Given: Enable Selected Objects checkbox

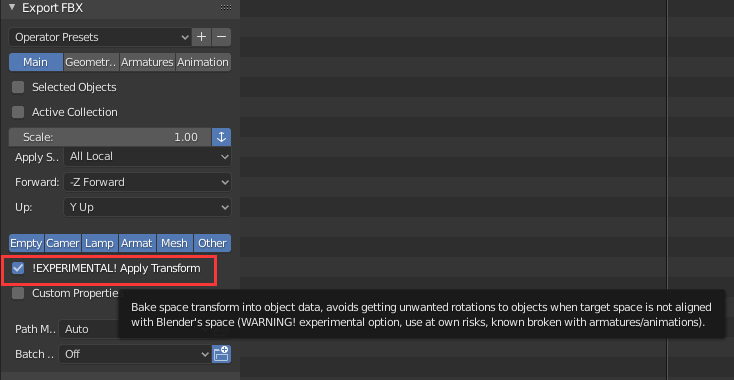Looking at the screenshot, I should point(18,87).
